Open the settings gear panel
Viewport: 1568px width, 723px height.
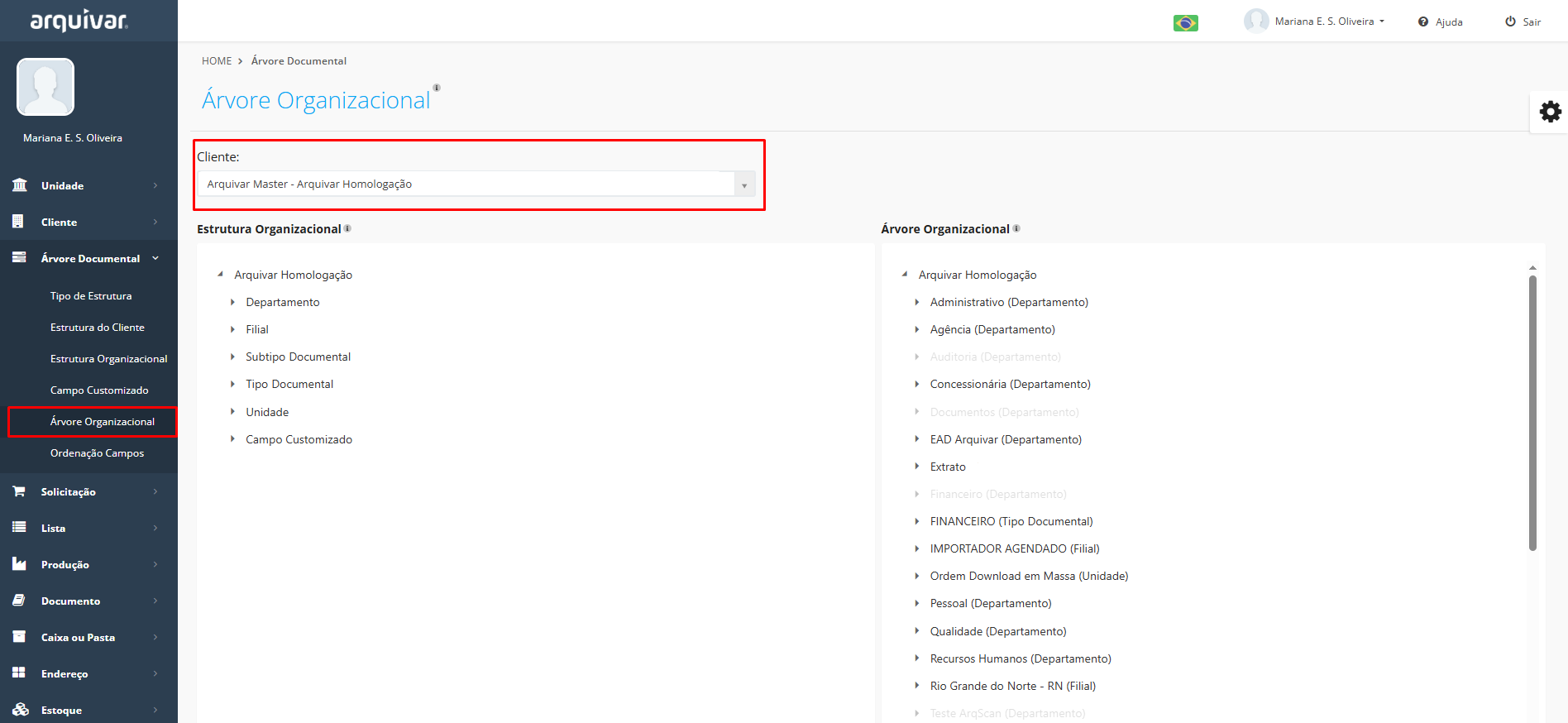(1550, 112)
